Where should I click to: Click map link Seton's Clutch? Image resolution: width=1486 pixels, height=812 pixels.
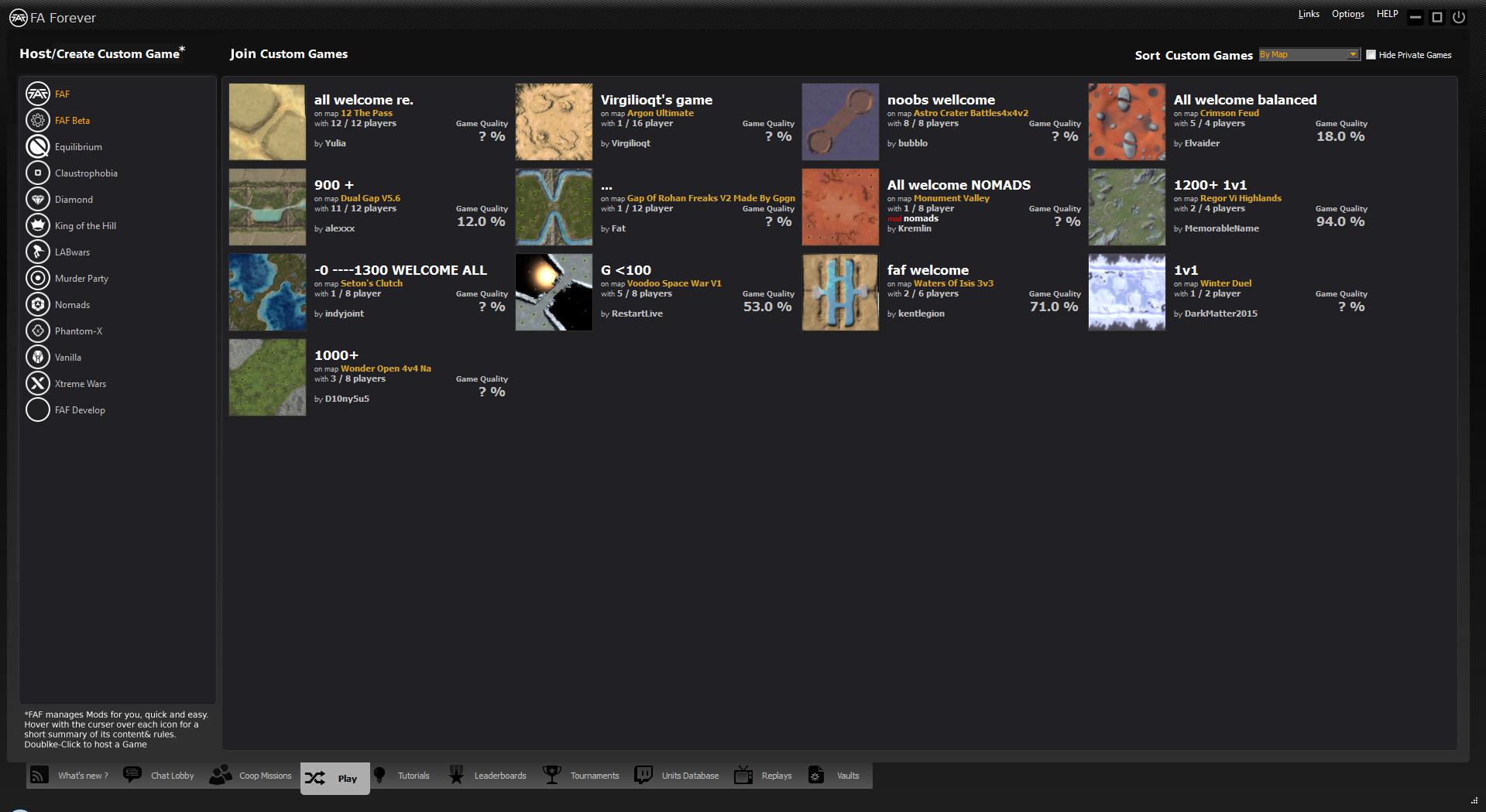tap(372, 283)
